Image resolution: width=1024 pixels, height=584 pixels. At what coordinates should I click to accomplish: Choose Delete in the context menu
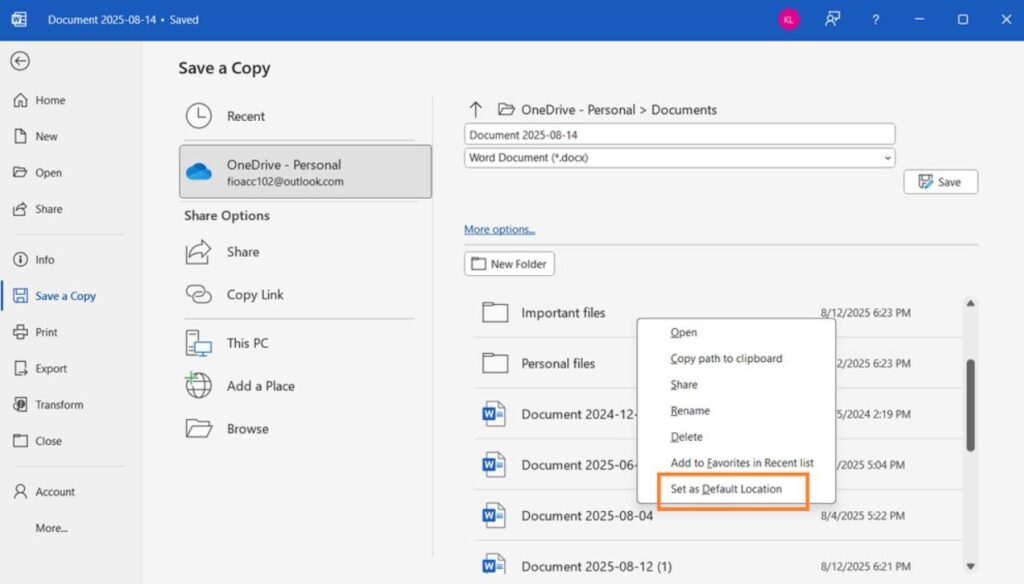(x=736, y=436)
